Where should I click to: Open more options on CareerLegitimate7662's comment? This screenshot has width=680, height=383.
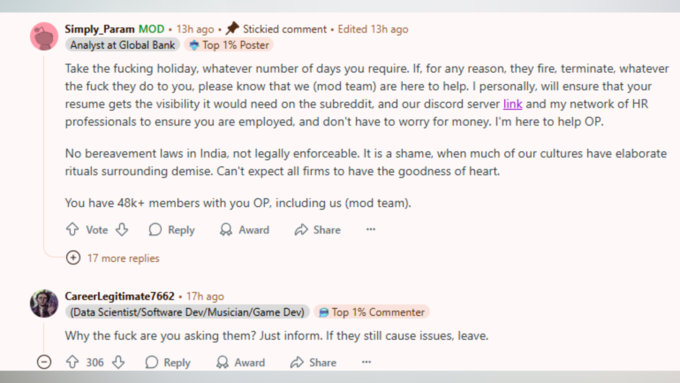[366, 362]
